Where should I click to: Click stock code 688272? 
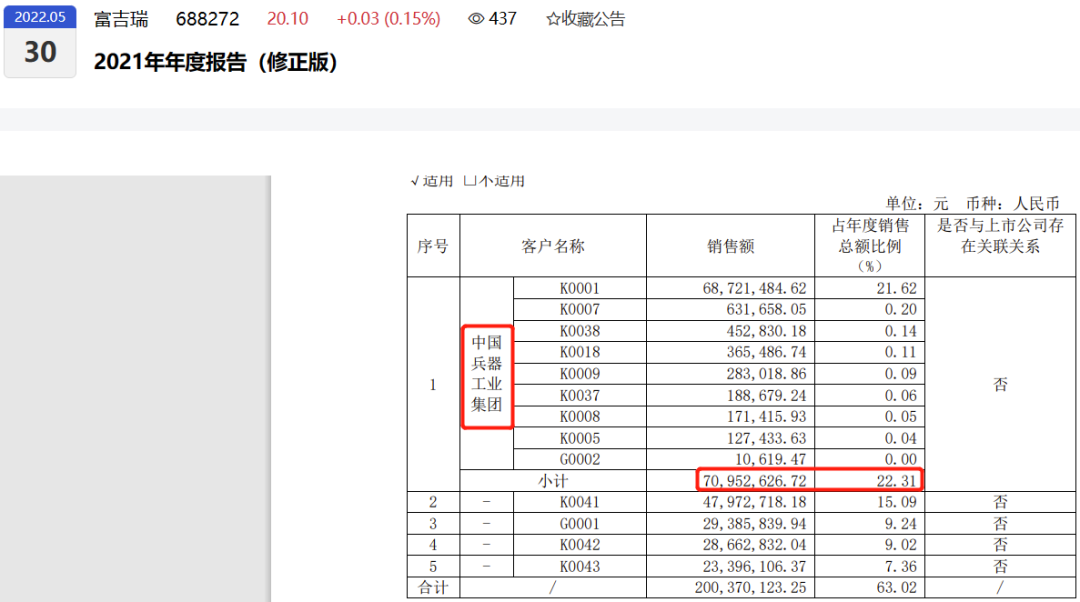coord(207,19)
